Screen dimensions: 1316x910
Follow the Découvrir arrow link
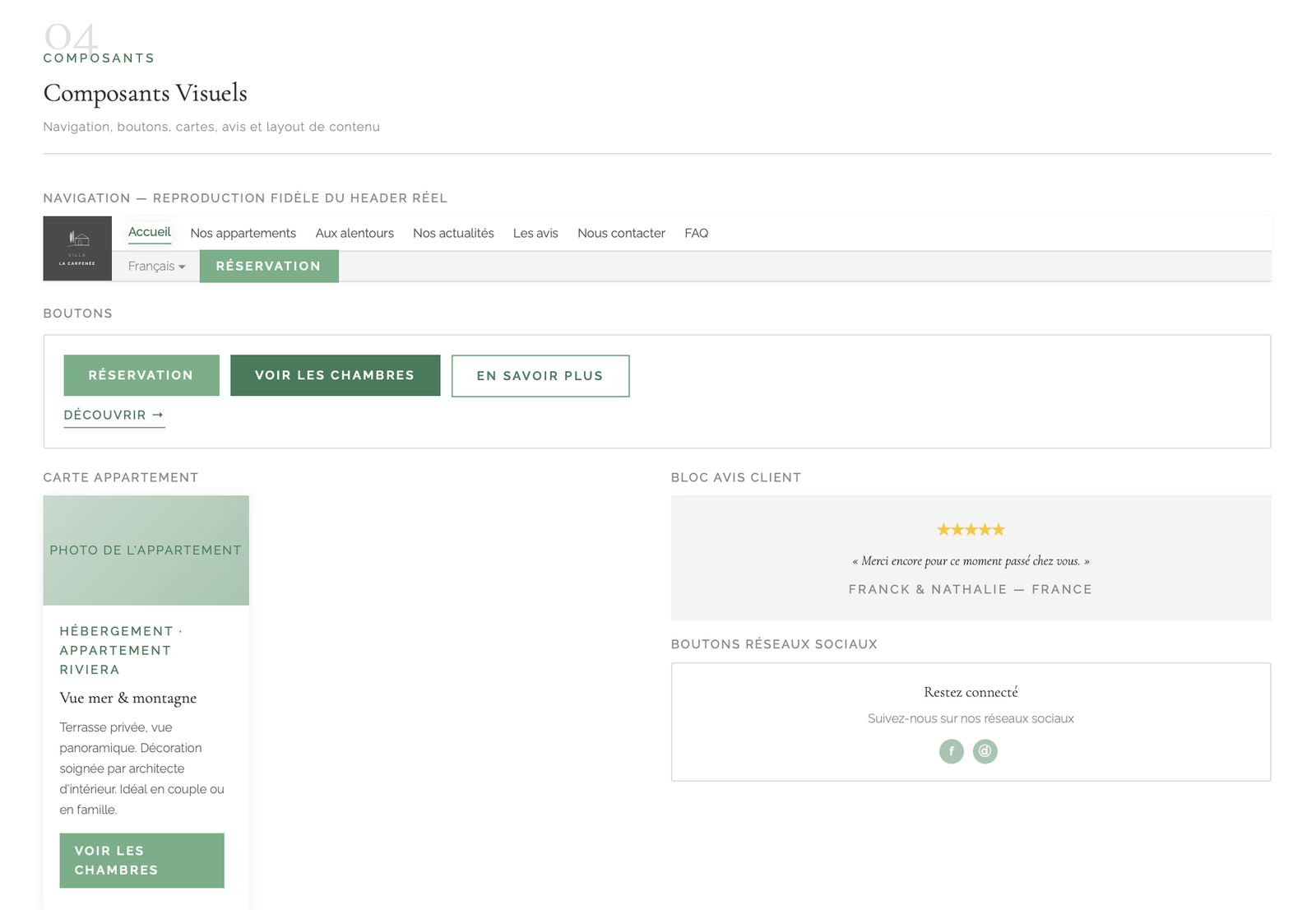114,416
